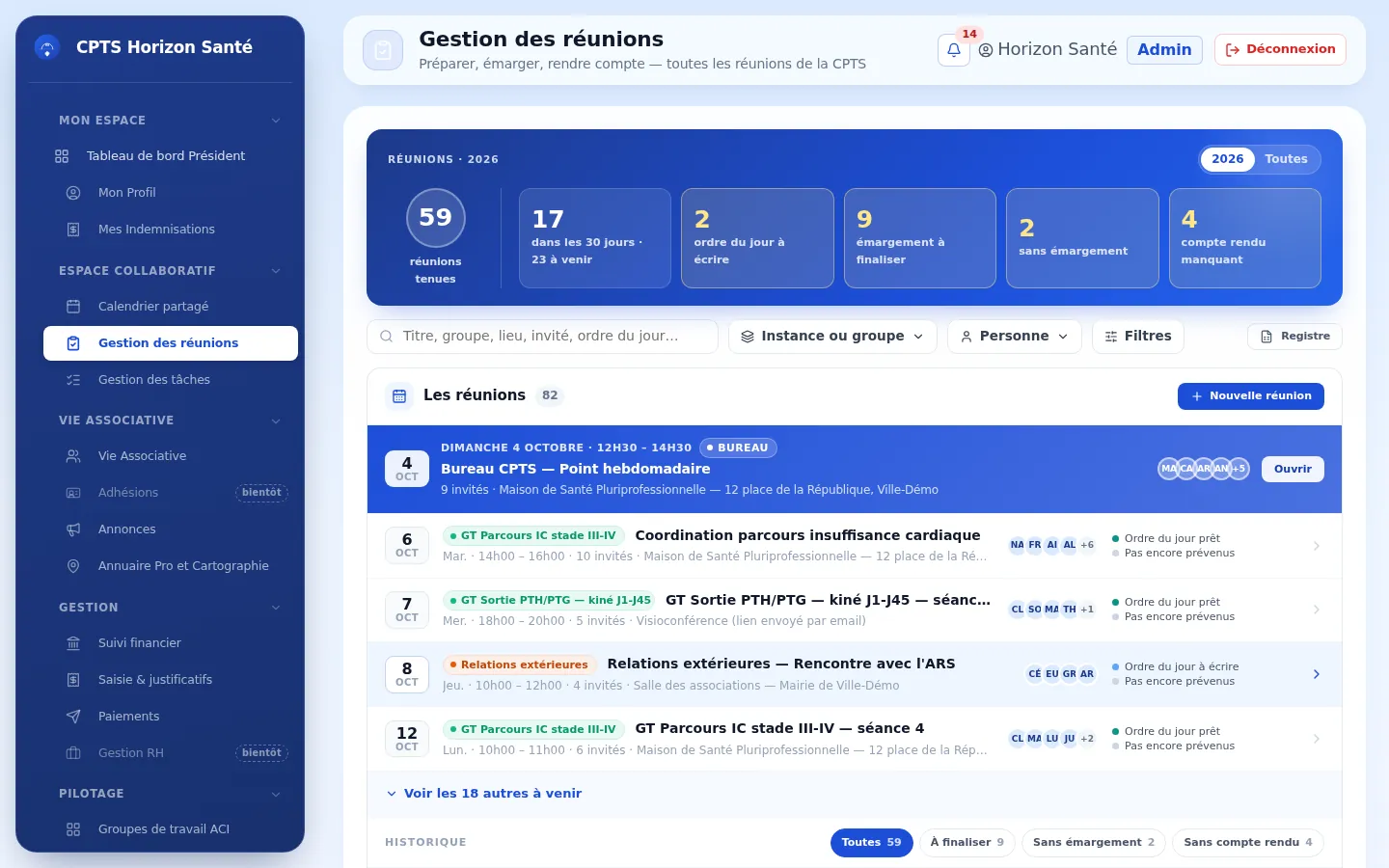Image resolution: width=1389 pixels, height=868 pixels.
Task: Open Gestion des tâches
Action: click(x=170, y=380)
